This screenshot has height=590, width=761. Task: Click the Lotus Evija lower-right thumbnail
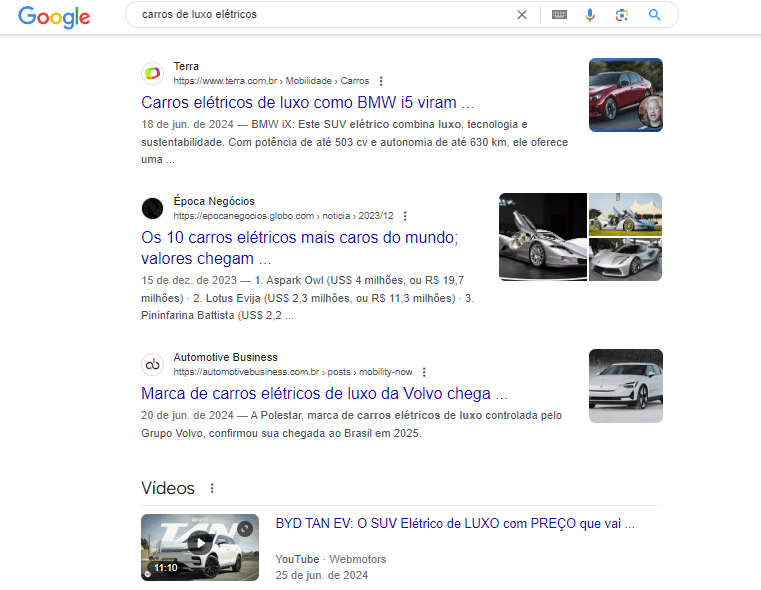[625, 259]
